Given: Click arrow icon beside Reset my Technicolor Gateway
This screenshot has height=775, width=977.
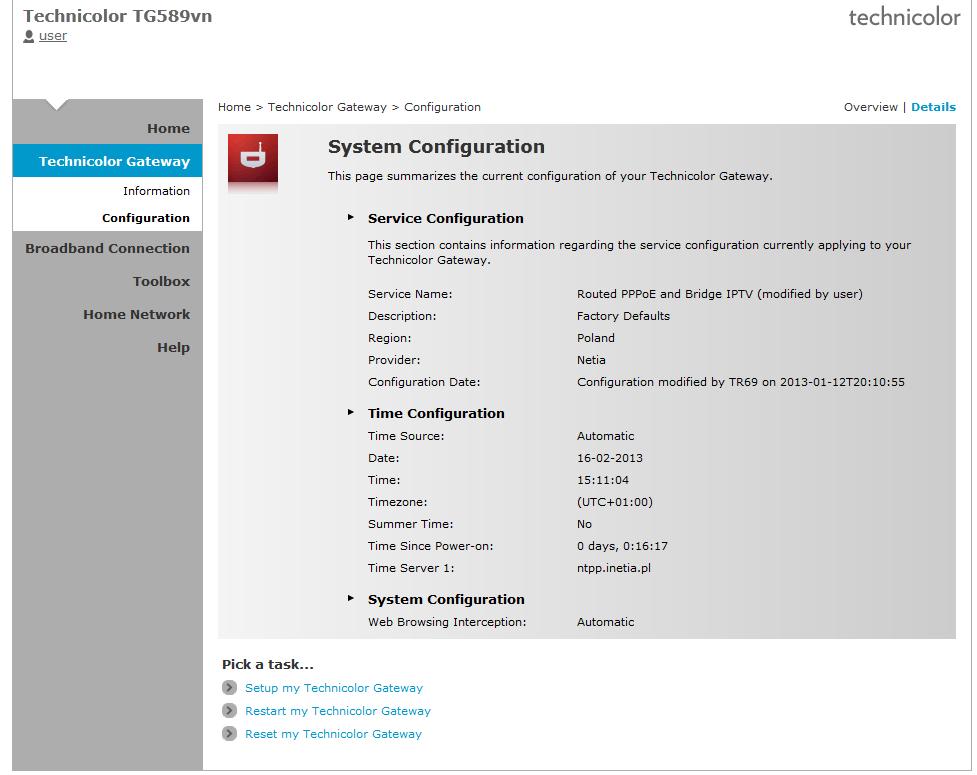Looking at the screenshot, I should (x=229, y=734).
